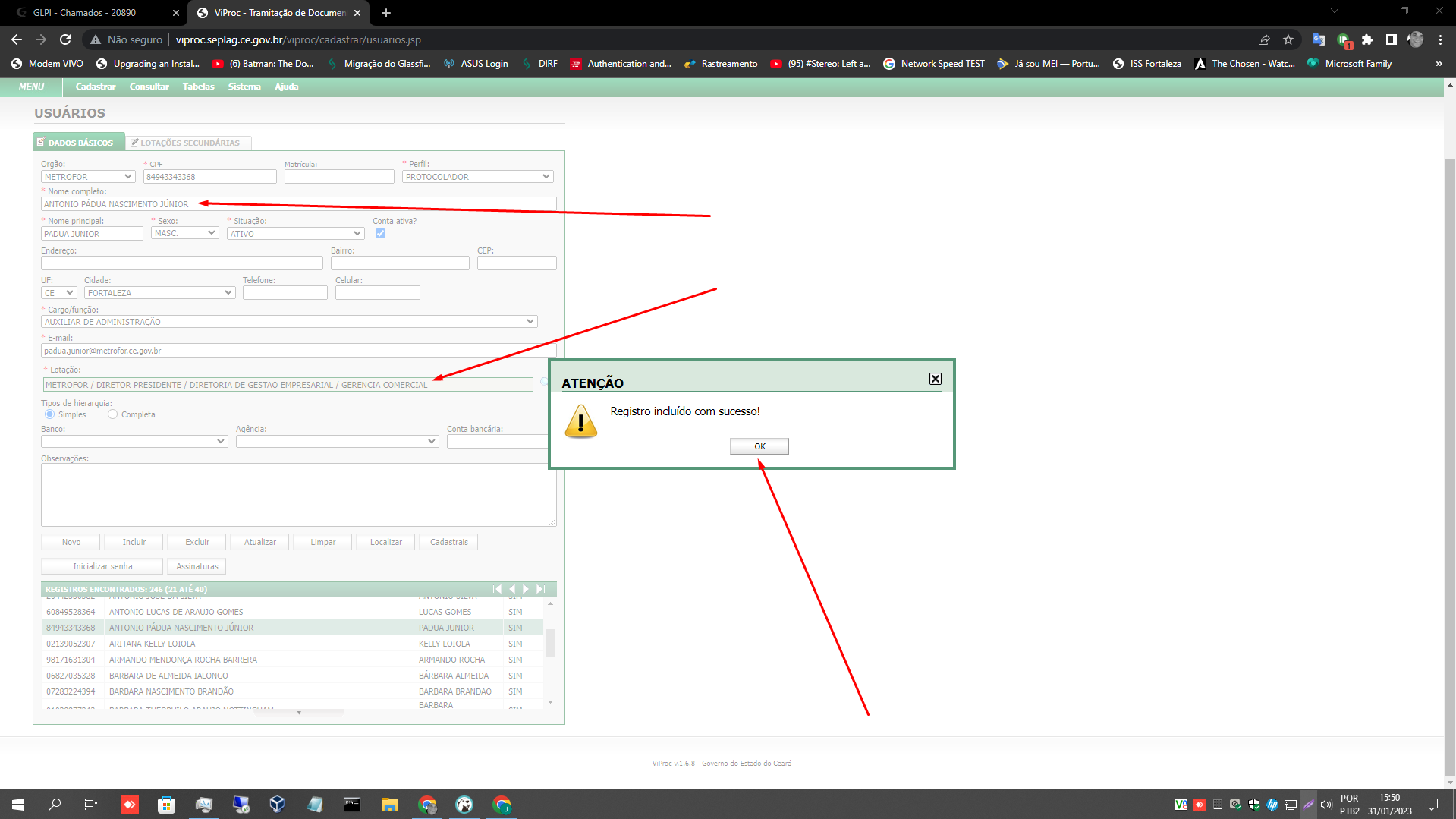Share this page via share icon

(x=1264, y=39)
